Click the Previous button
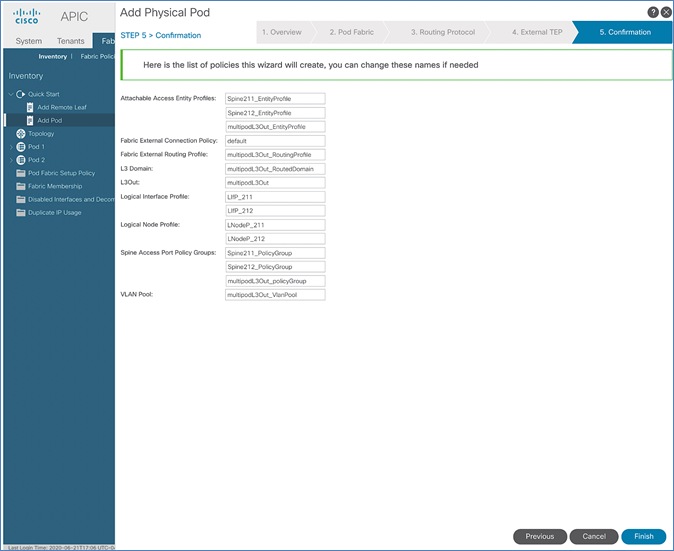This screenshot has height=551, width=674. (x=540, y=536)
